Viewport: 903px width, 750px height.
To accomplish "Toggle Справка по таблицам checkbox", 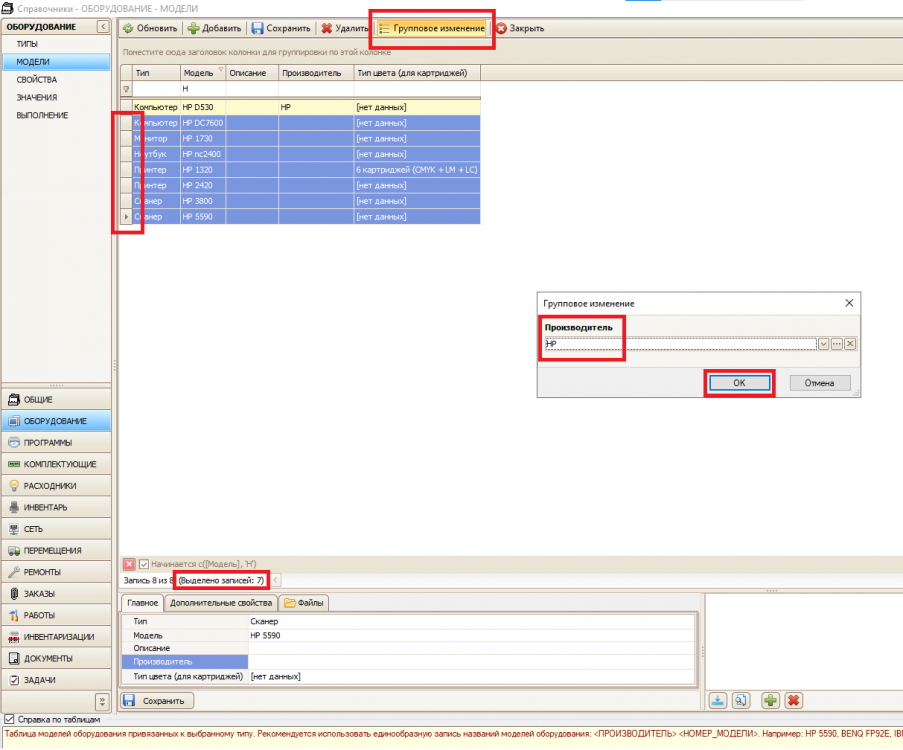I will tap(9, 719).
